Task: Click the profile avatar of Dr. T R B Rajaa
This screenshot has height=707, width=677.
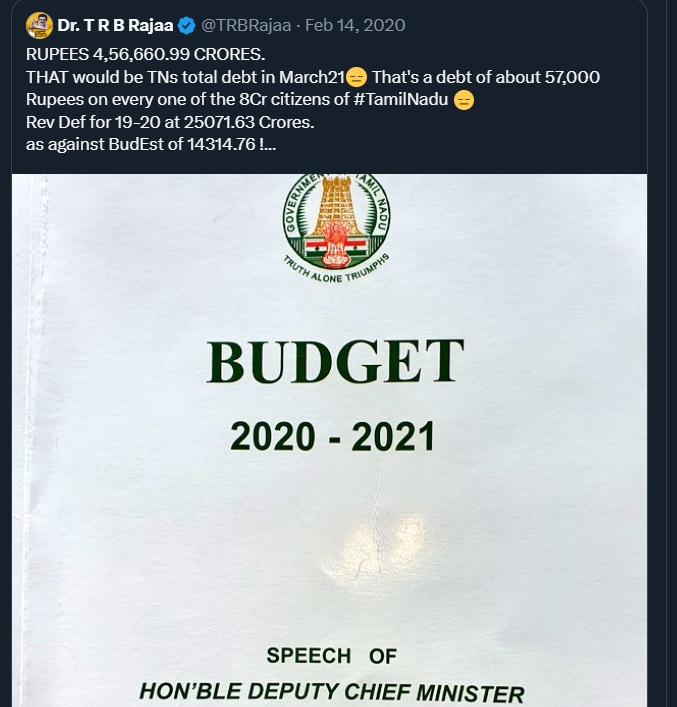Action: tap(39, 25)
